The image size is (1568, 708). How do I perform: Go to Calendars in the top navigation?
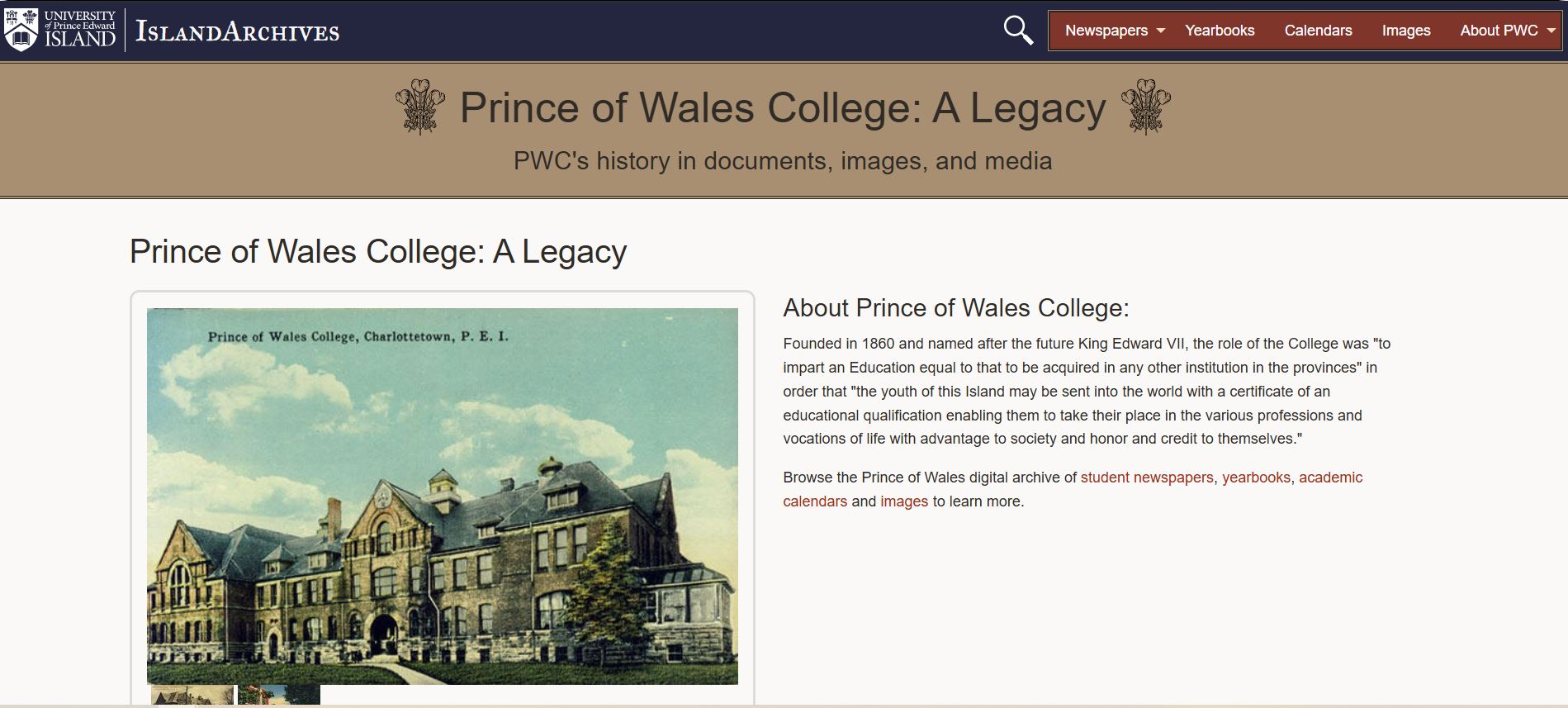(x=1318, y=31)
